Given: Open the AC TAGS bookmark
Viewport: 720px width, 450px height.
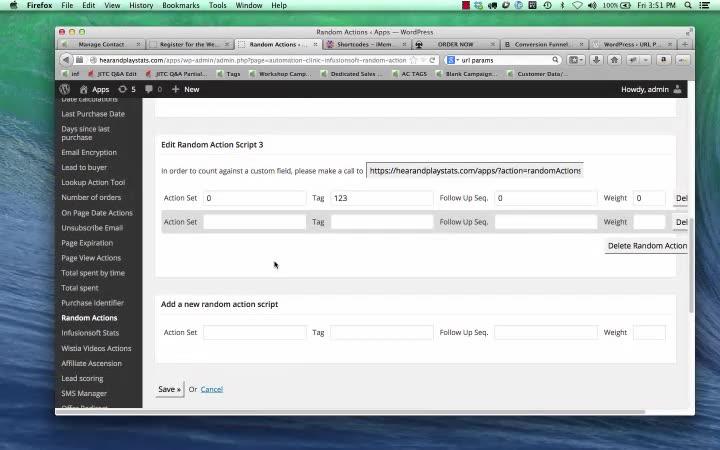Looking at the screenshot, I should (x=410, y=73).
